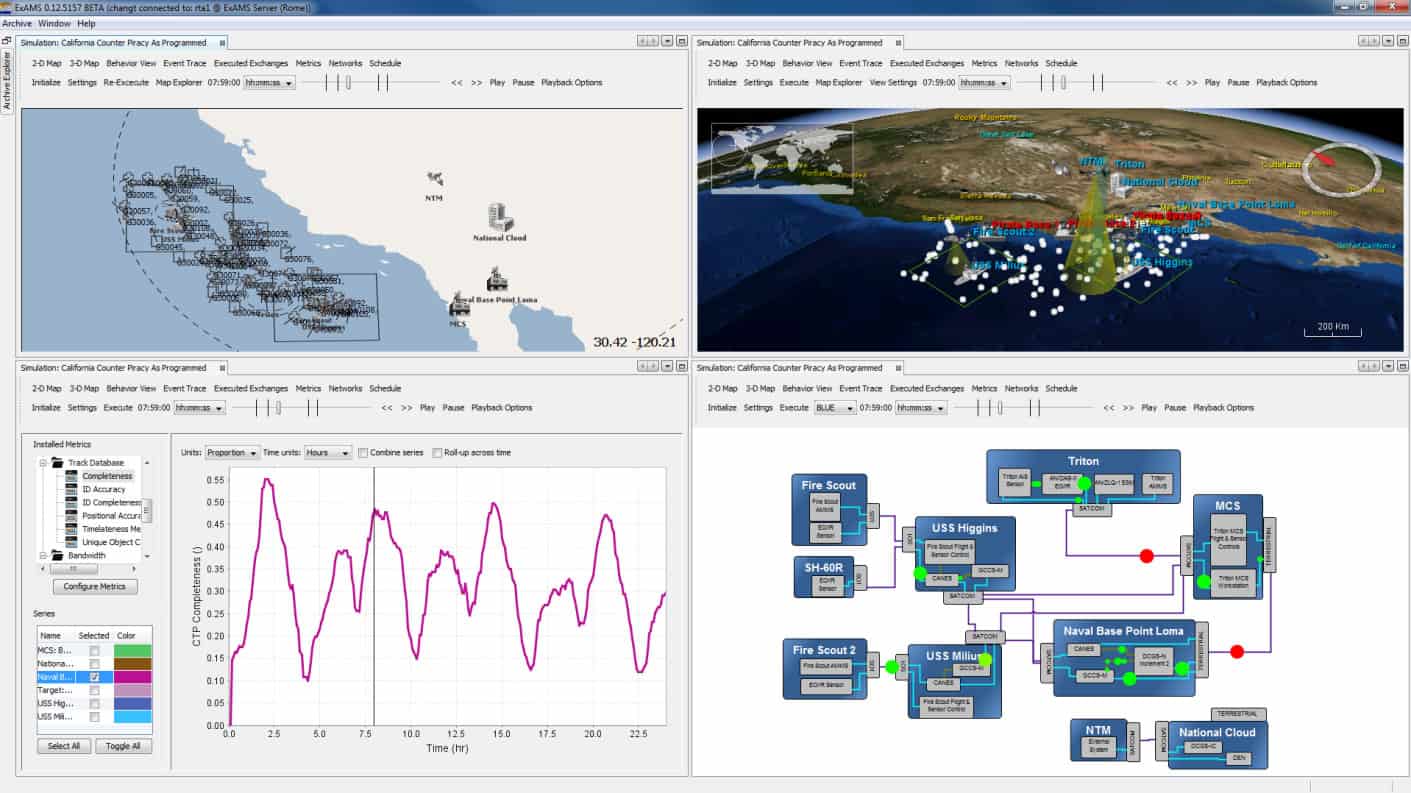
Task: Switch to Behavior View in 2-D map panel
Action: pyautogui.click(x=131, y=63)
